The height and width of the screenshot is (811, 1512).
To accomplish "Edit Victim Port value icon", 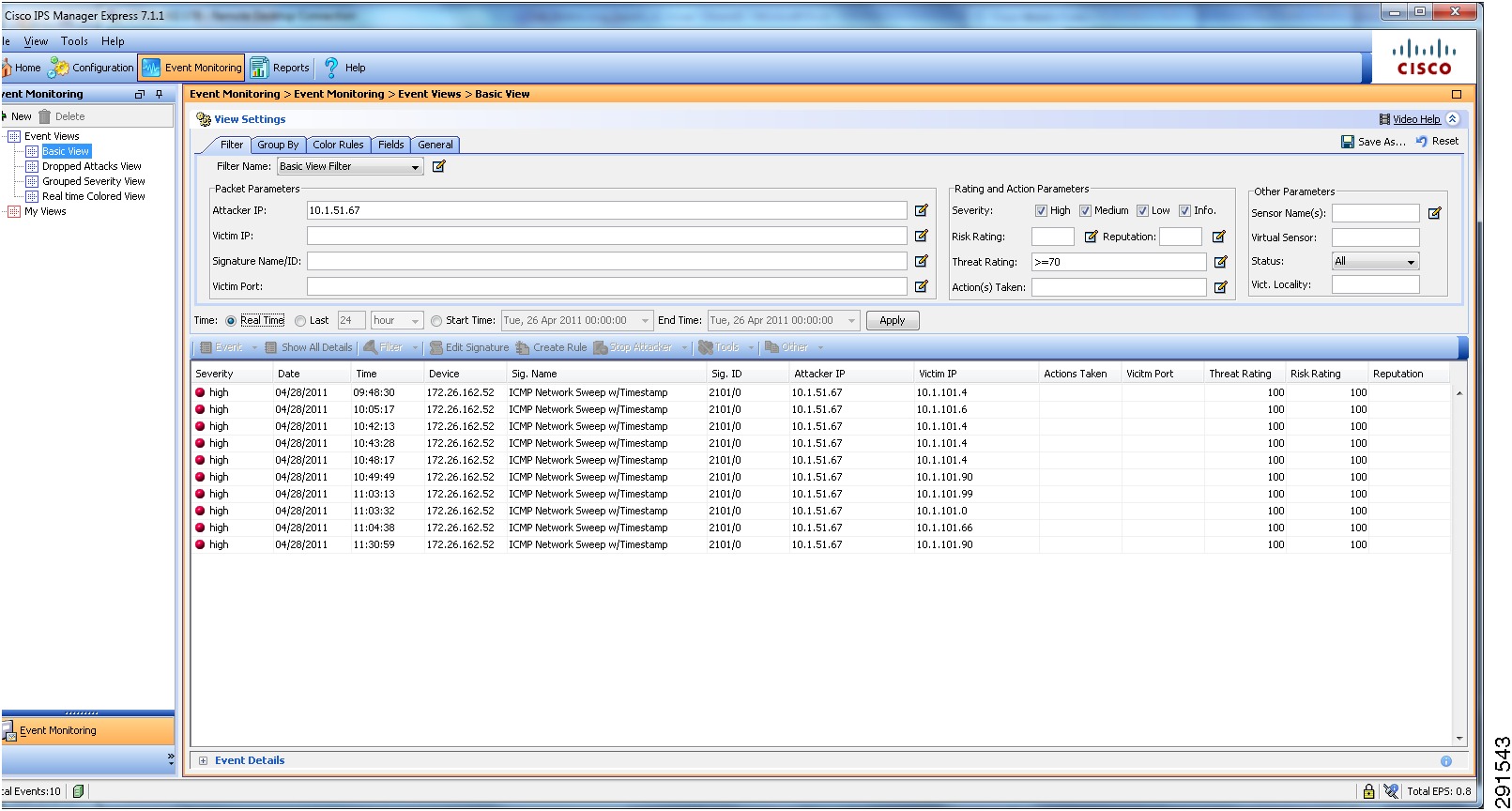I will [x=921, y=286].
